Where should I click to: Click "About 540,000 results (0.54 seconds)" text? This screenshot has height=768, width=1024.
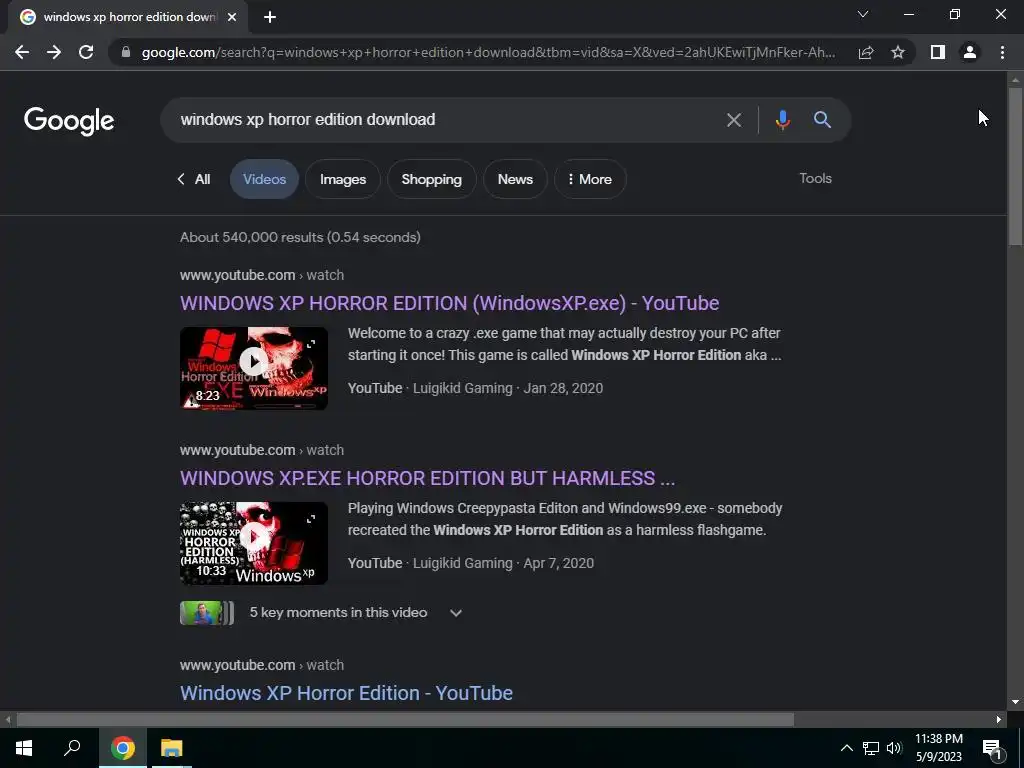[x=300, y=237]
